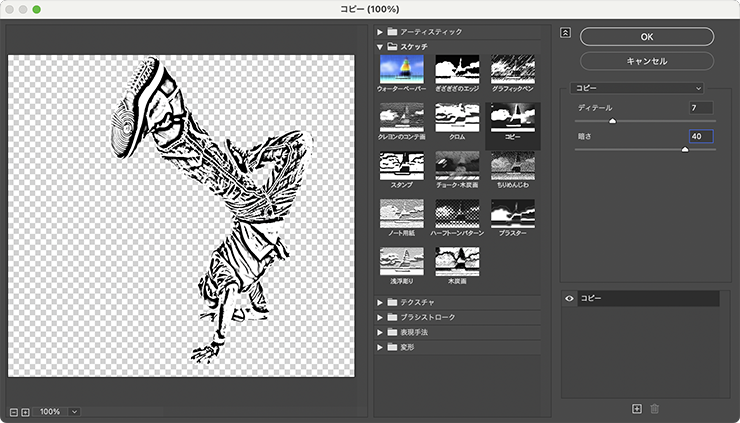This screenshot has width=740, height=423.
Task: Click the zoom in plus button
Action: [x=26, y=412]
